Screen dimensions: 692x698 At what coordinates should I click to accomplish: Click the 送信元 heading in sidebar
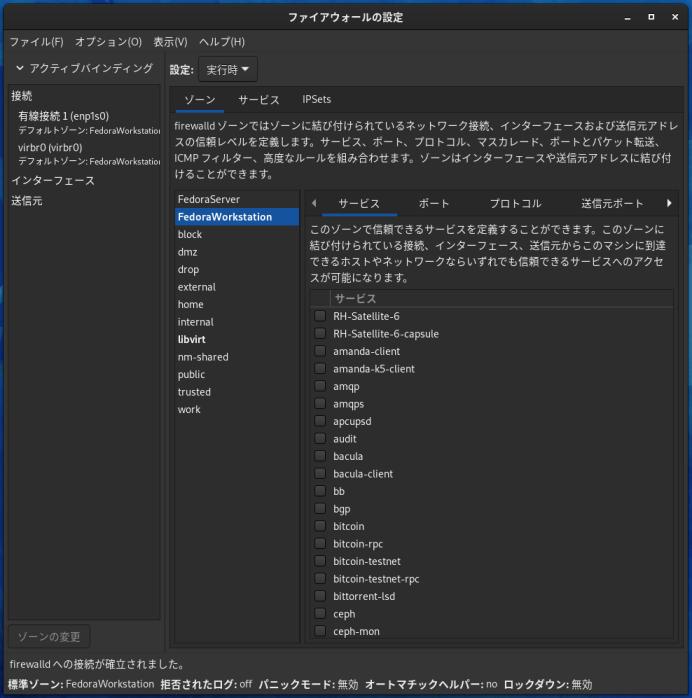tap(27, 201)
